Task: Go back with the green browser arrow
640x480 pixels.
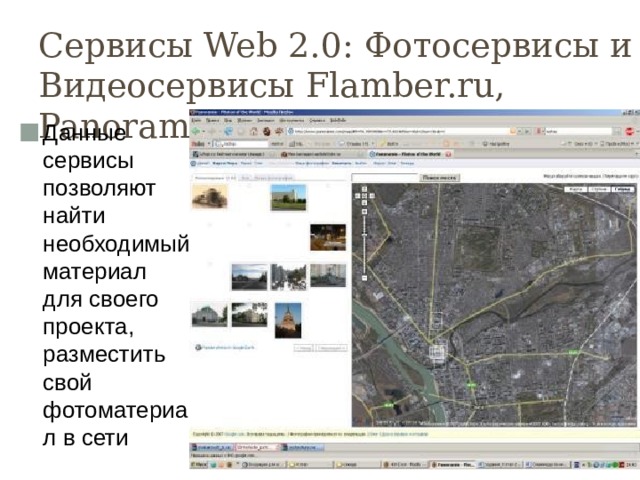Action: 196,131
